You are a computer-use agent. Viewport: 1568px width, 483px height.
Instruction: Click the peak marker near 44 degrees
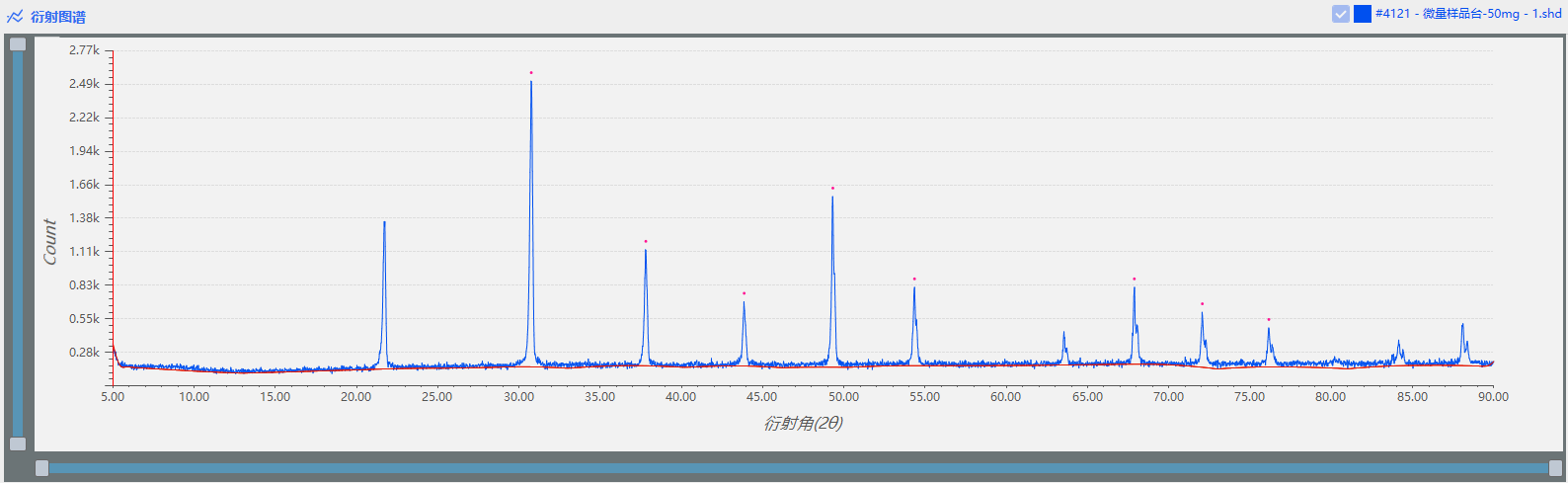[x=745, y=293]
